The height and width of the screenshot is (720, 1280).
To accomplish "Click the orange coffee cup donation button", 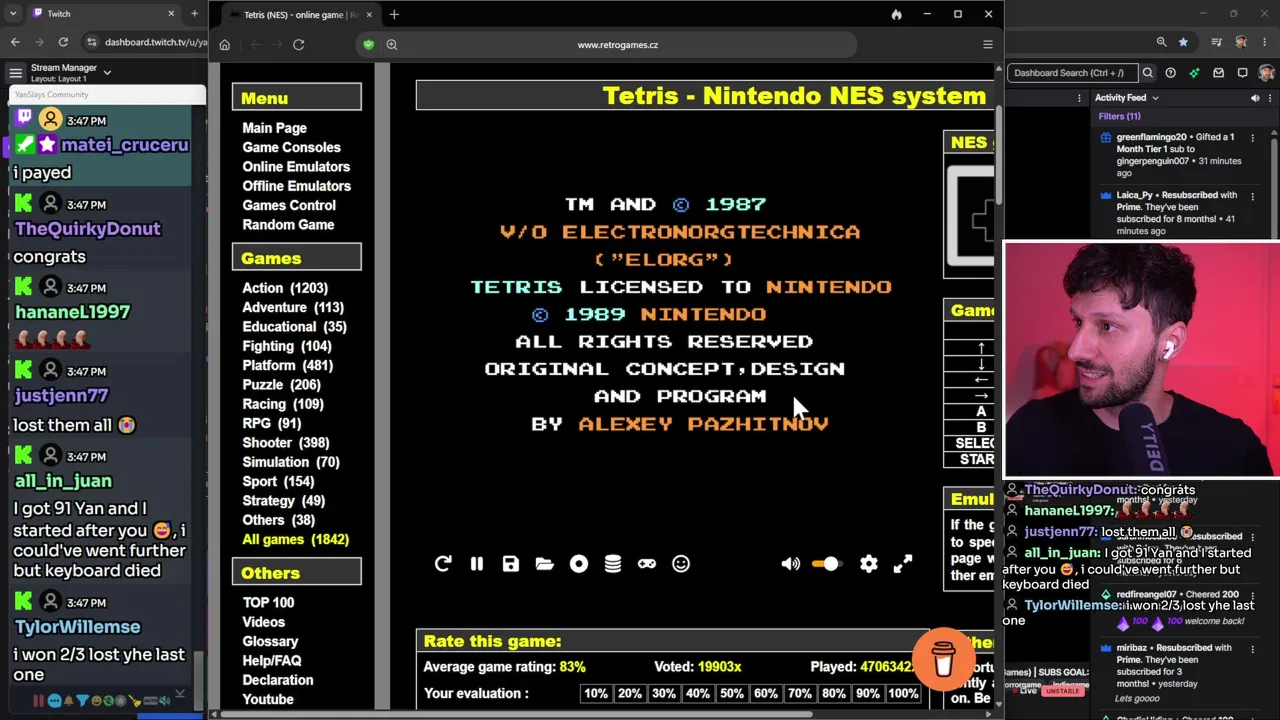I will pyautogui.click(x=943, y=658).
